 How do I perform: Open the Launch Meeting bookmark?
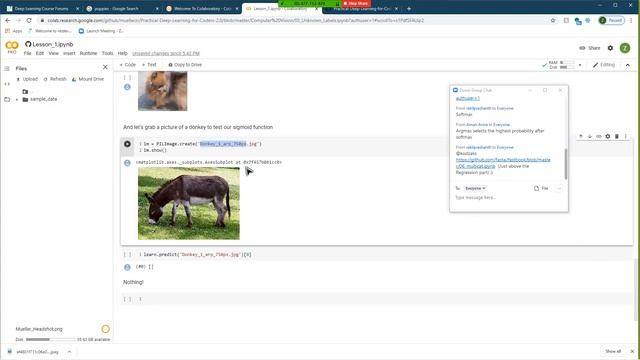101,31
